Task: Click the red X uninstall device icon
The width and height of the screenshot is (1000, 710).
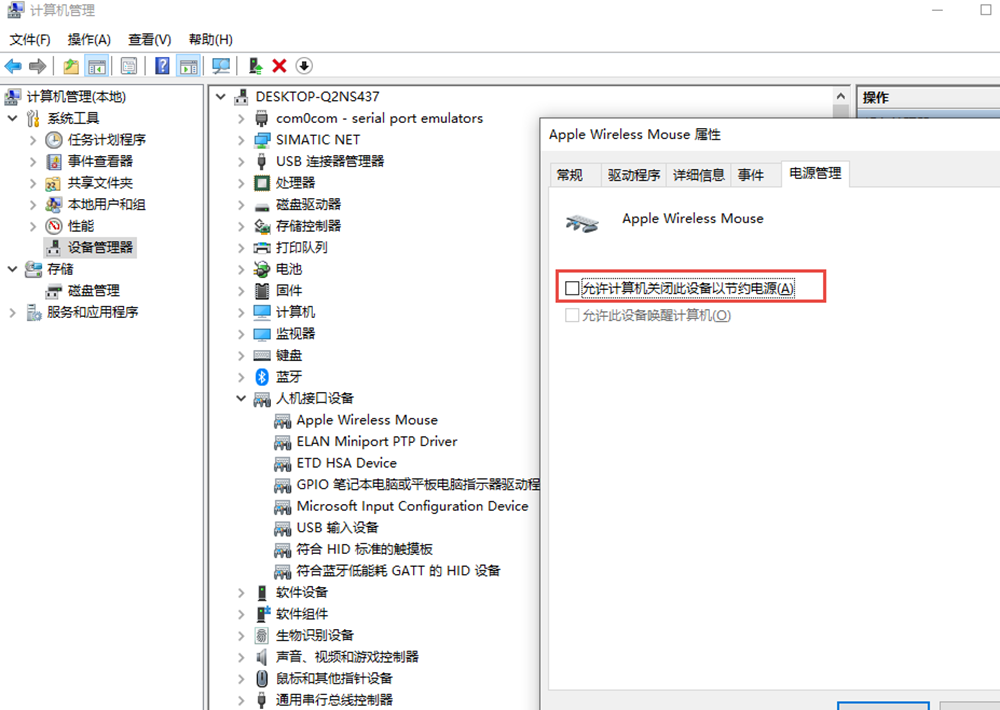Action: pyautogui.click(x=279, y=66)
